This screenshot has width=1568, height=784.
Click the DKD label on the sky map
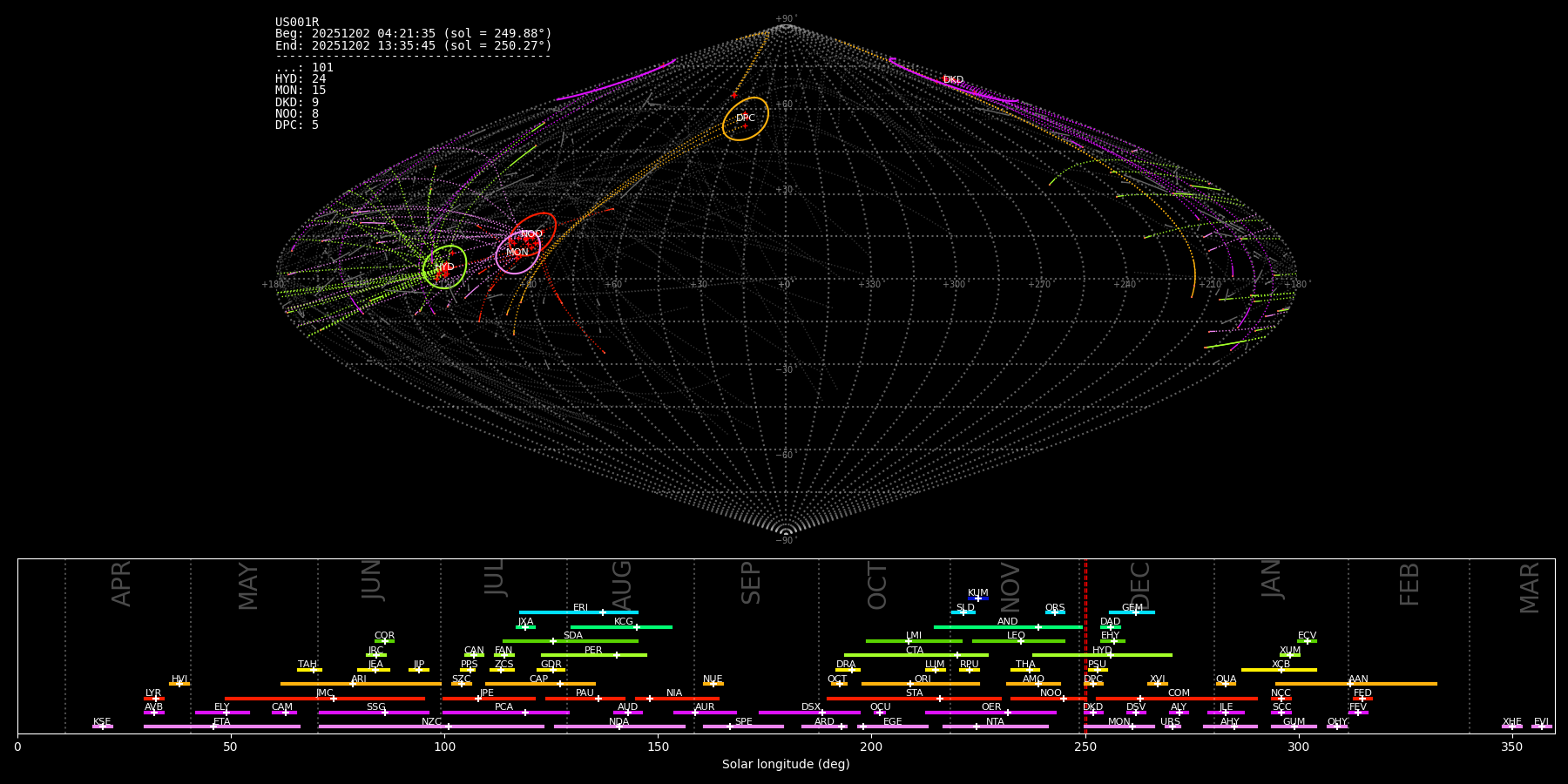pyautogui.click(x=953, y=80)
